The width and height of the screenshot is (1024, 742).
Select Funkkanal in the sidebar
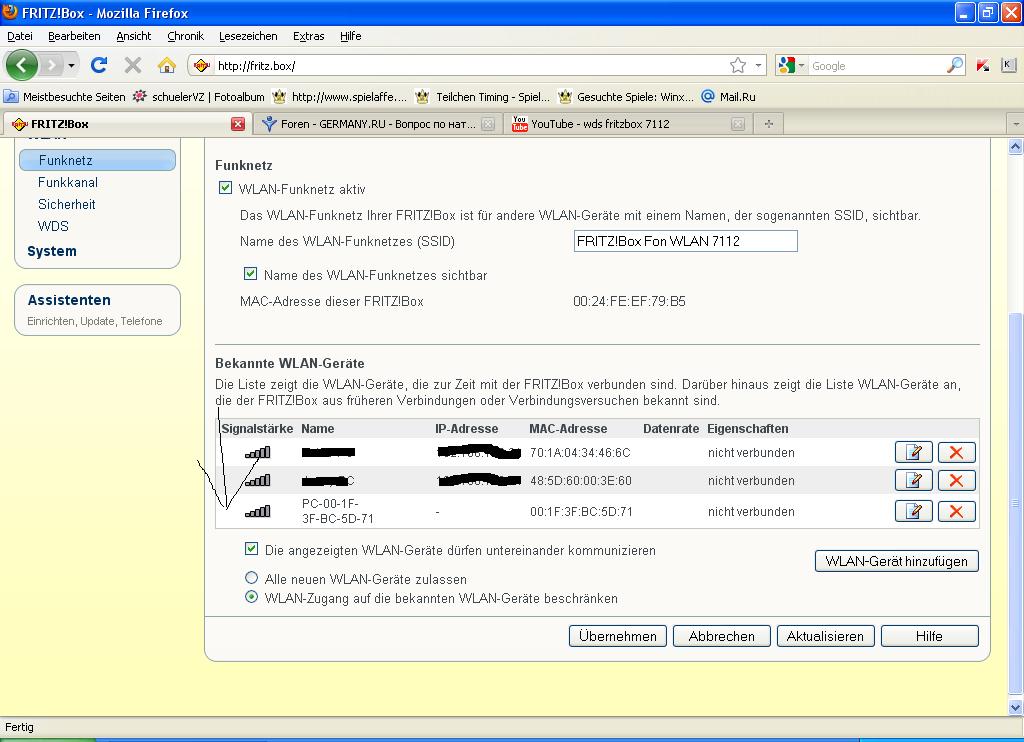pyautogui.click(x=68, y=182)
